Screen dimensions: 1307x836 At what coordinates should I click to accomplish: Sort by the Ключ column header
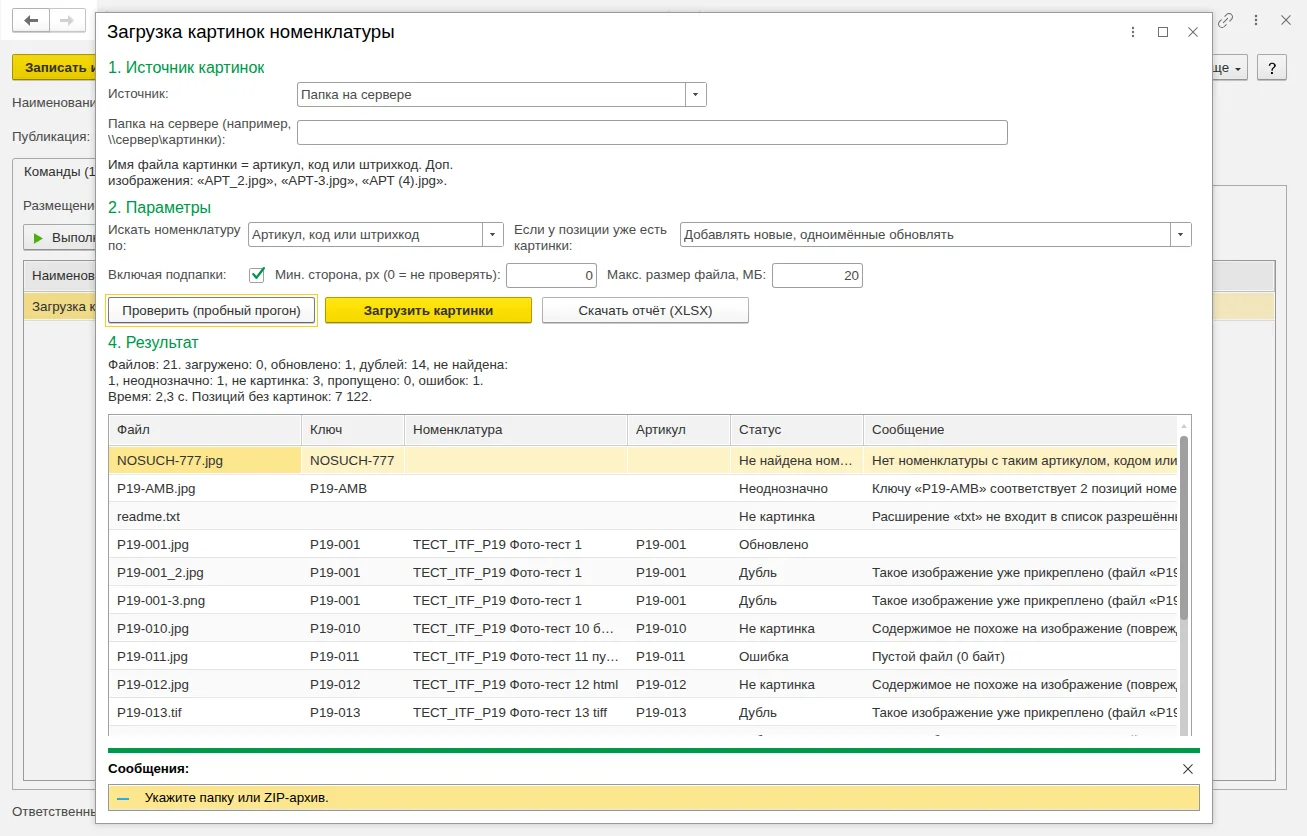tap(353, 430)
